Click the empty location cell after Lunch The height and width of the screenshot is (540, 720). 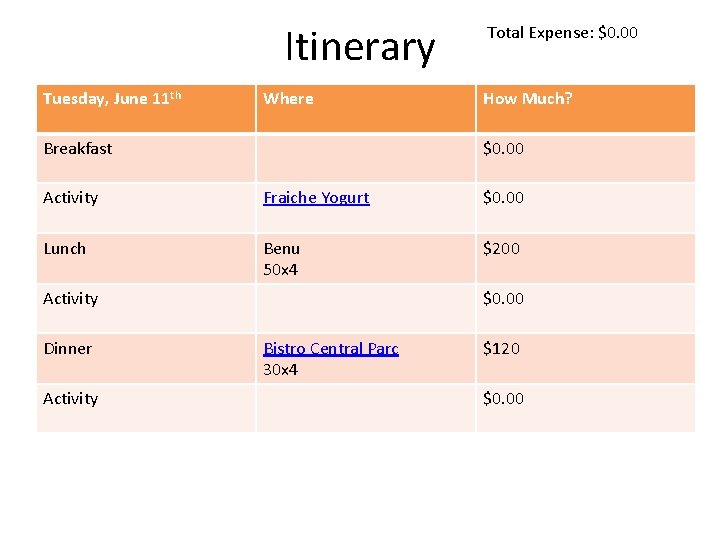(x=365, y=308)
